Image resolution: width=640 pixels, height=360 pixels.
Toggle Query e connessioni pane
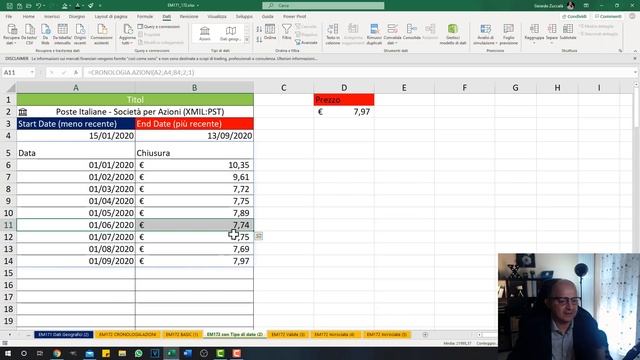coord(159,27)
